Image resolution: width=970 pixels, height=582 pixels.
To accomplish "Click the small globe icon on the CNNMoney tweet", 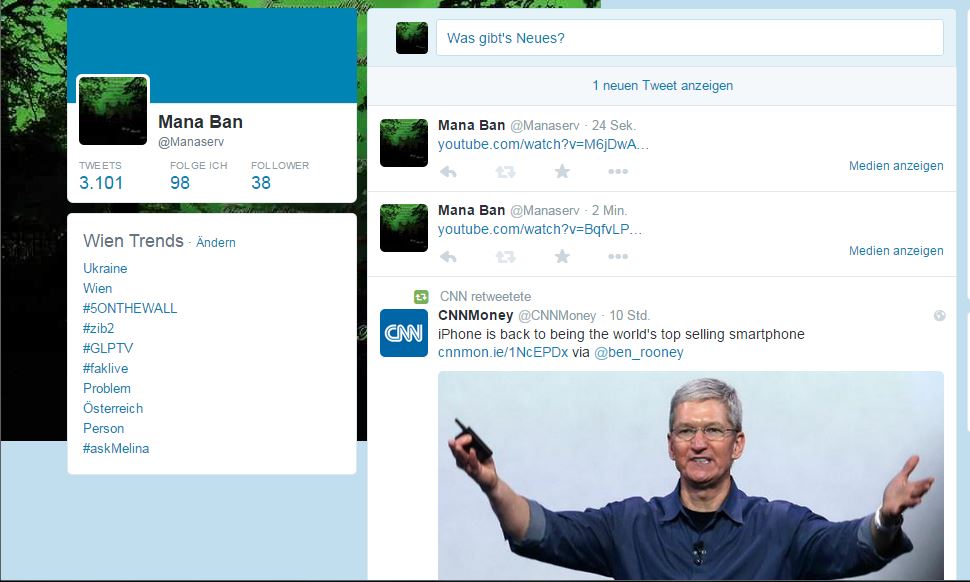I will [x=939, y=316].
